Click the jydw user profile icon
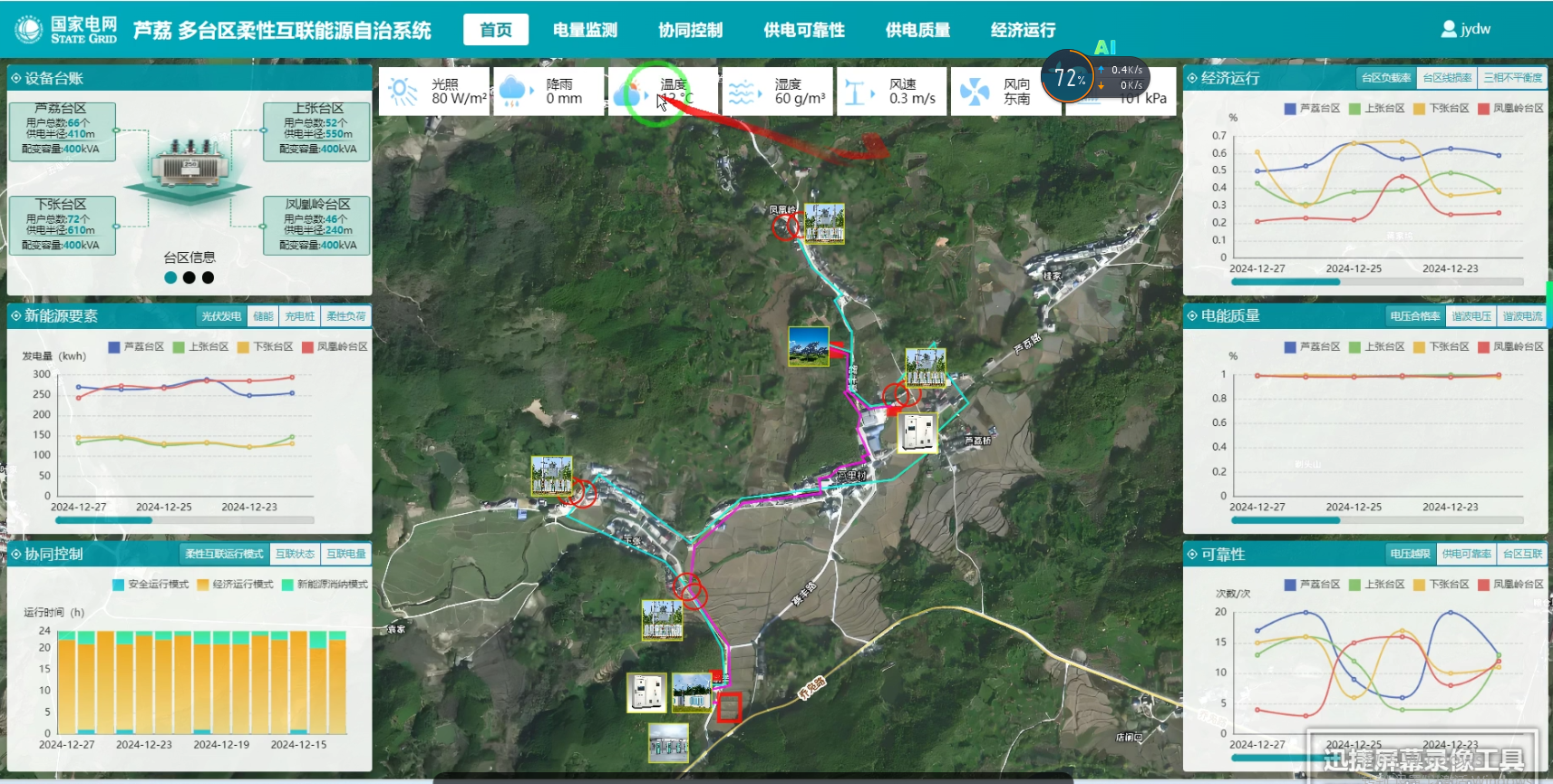This screenshot has height=784, width=1553. [1449, 29]
